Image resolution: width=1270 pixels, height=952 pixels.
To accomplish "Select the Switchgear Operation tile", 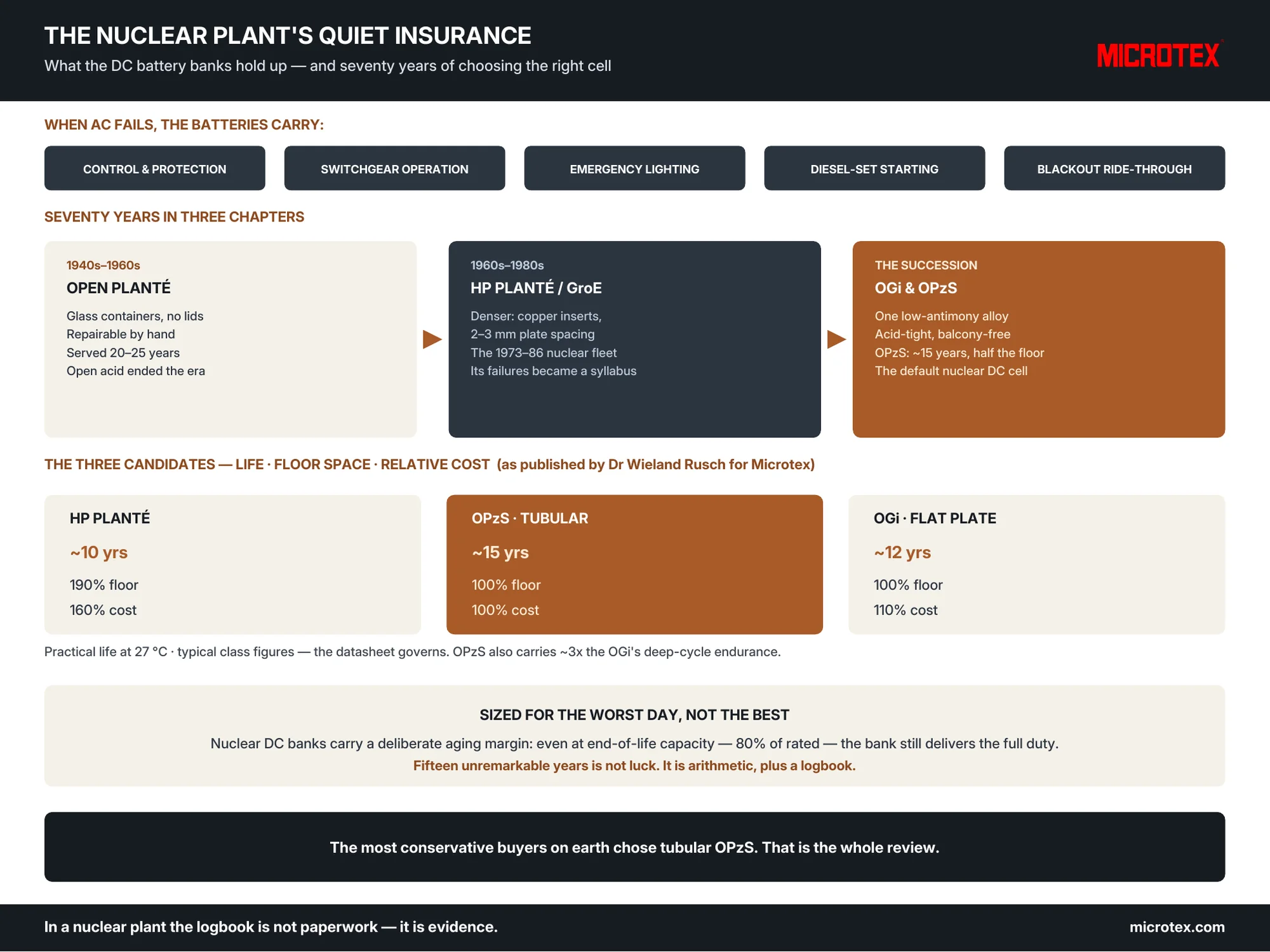I will [394, 168].
